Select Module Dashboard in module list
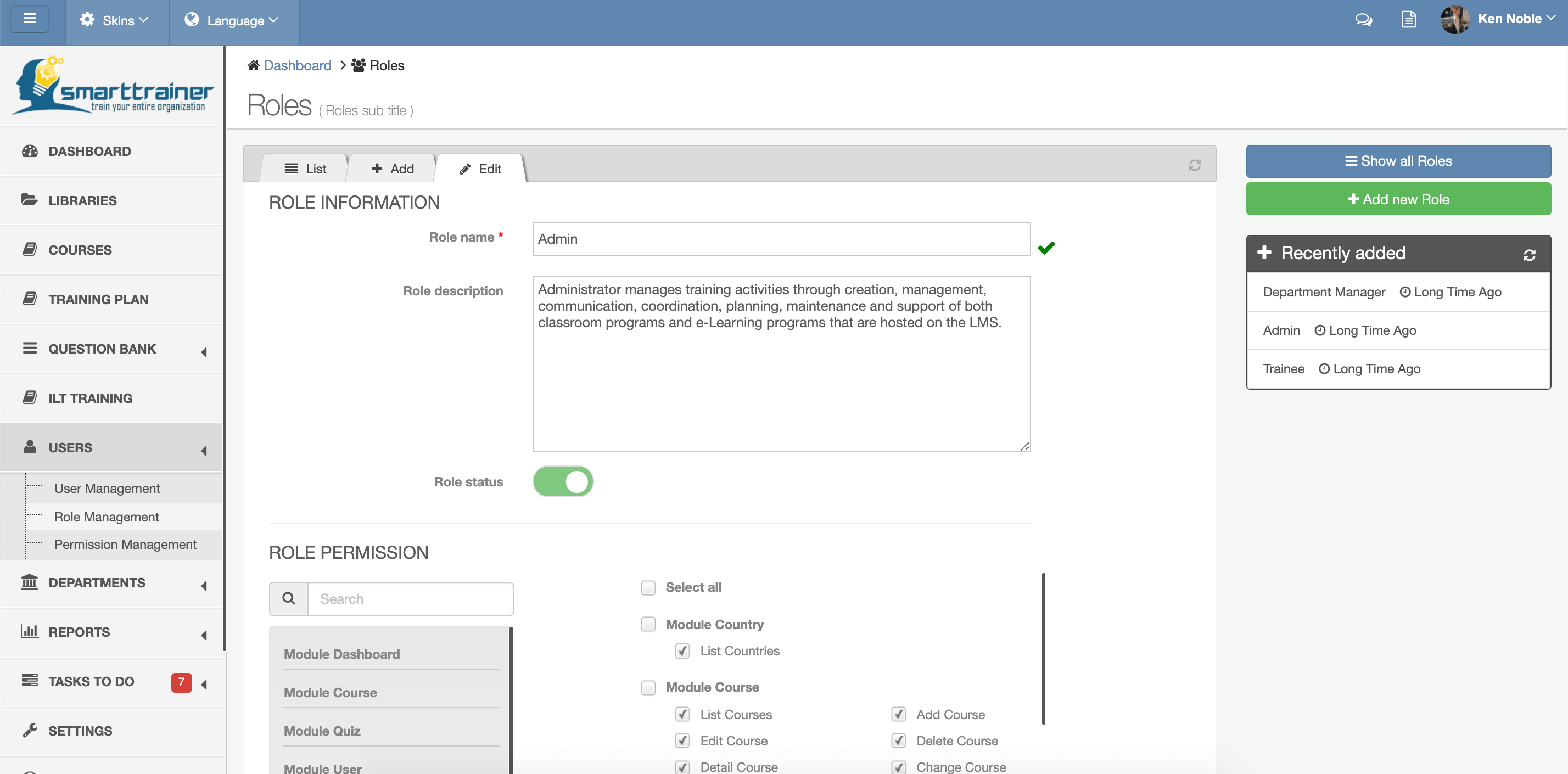Screen dimensions: 1568x774 [x=341, y=654]
